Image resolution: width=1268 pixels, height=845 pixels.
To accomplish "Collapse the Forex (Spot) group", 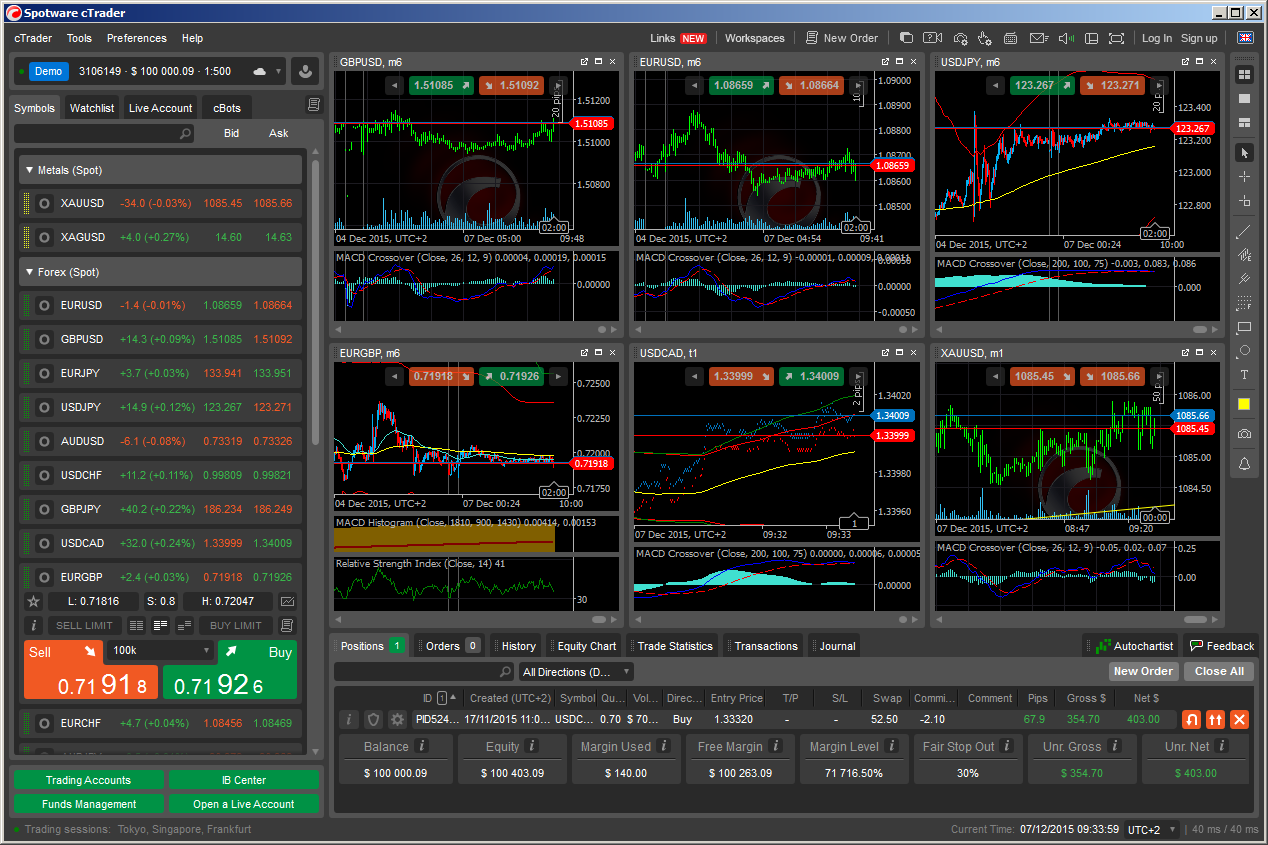I will point(160,272).
